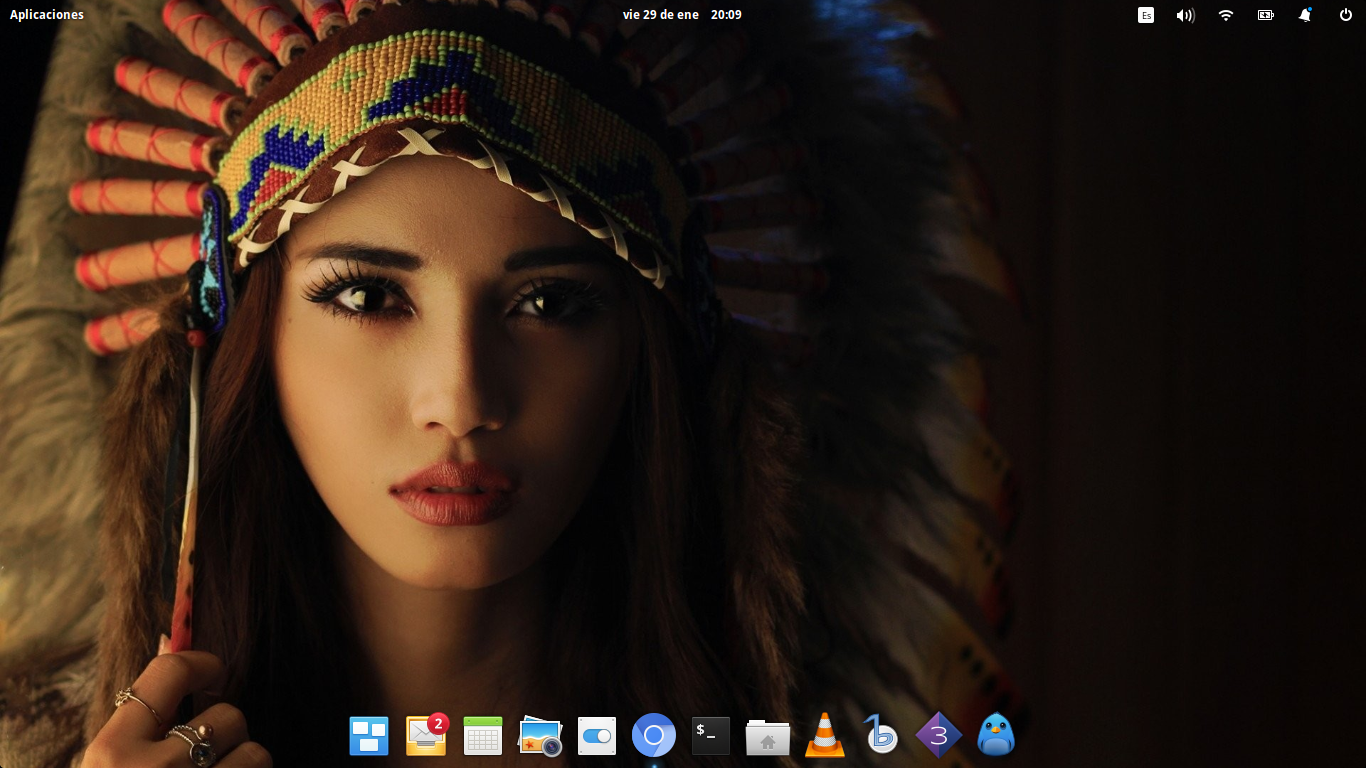The width and height of the screenshot is (1366, 768).
Task: Open the Aplicaciones menu
Action: coord(47,15)
